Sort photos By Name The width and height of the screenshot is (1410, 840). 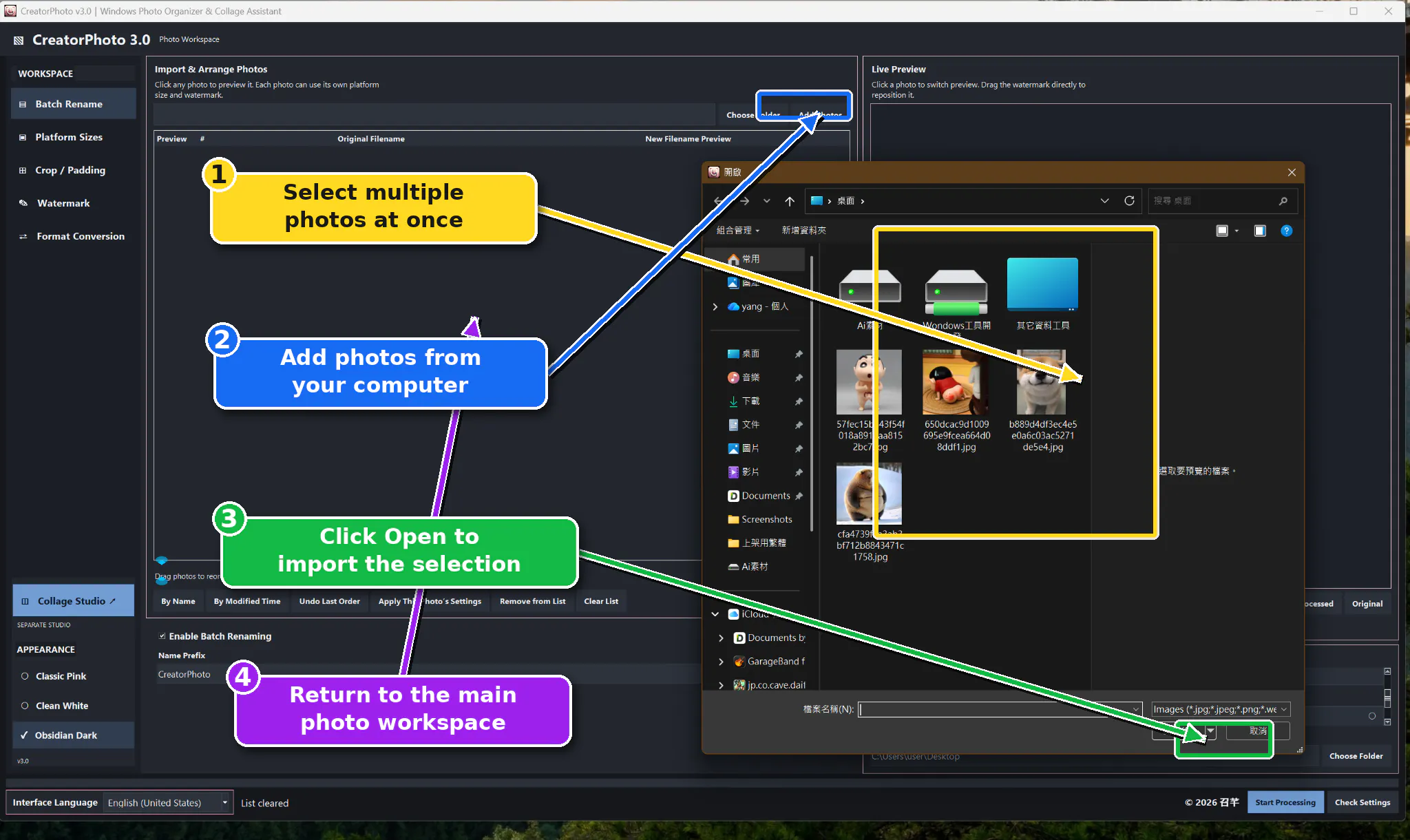(x=178, y=601)
